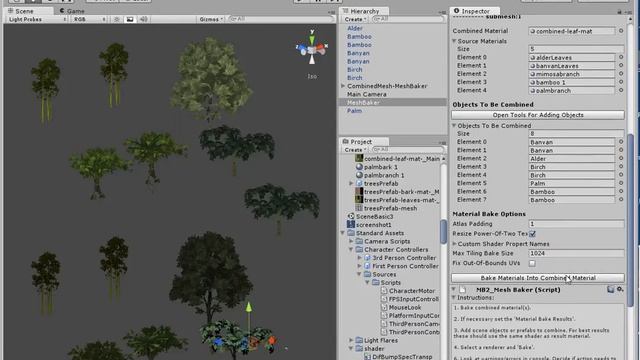Image resolution: width=640 pixels, height=360 pixels.
Task: Collapse the Instructions foldout
Action: [x=454, y=298]
